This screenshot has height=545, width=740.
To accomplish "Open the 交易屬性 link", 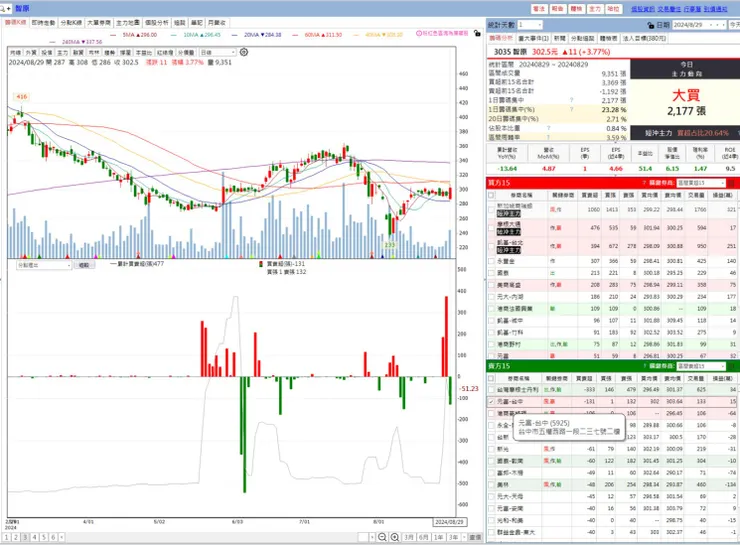I will (669, 9).
